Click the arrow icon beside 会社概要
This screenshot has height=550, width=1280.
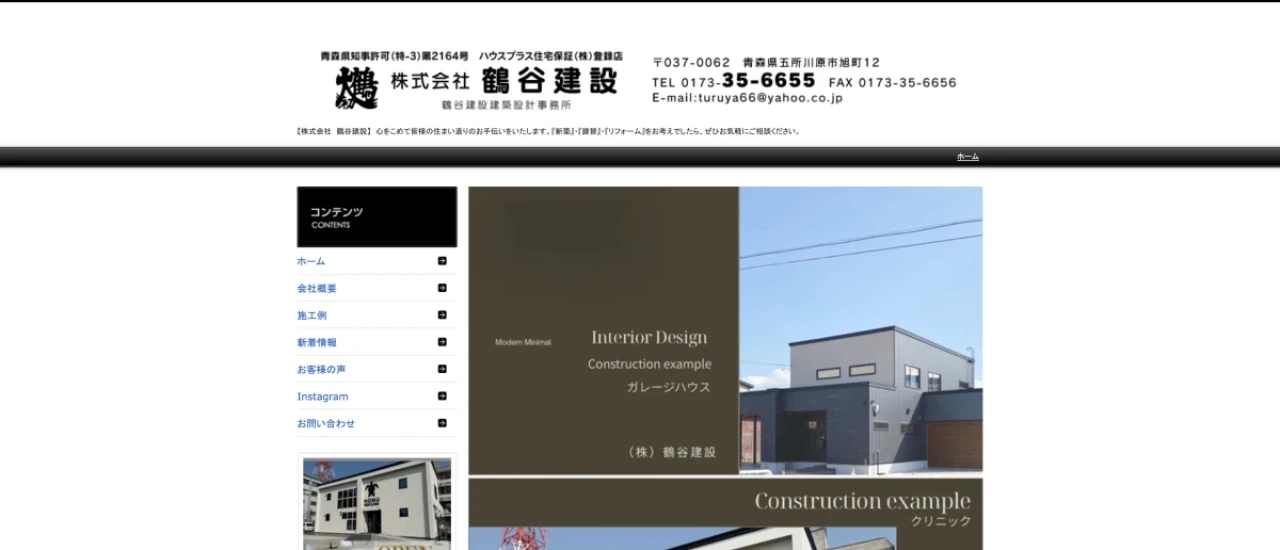pyautogui.click(x=442, y=288)
